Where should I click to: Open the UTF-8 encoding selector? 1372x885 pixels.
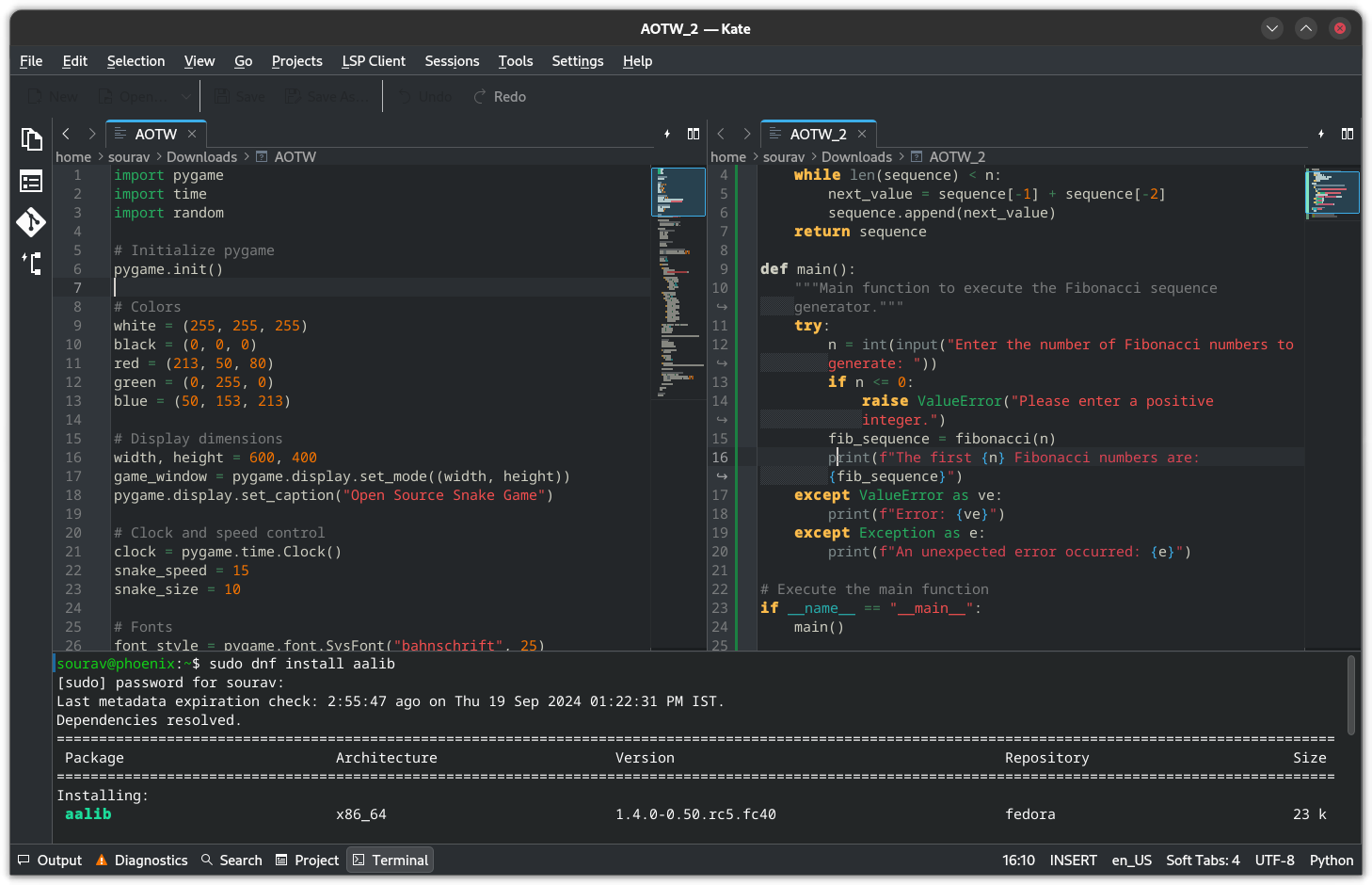point(1275,860)
